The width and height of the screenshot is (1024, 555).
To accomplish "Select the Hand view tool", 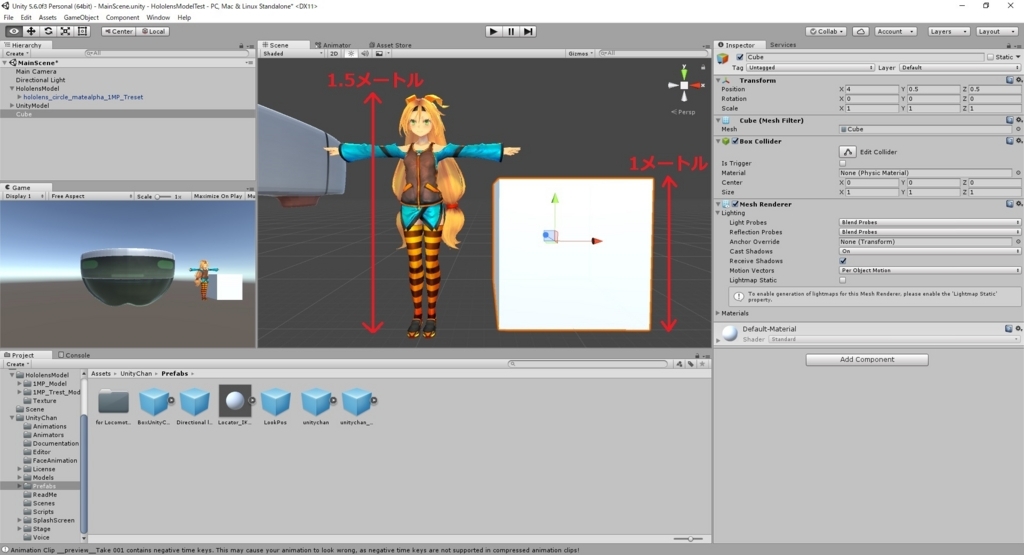I will (14, 31).
